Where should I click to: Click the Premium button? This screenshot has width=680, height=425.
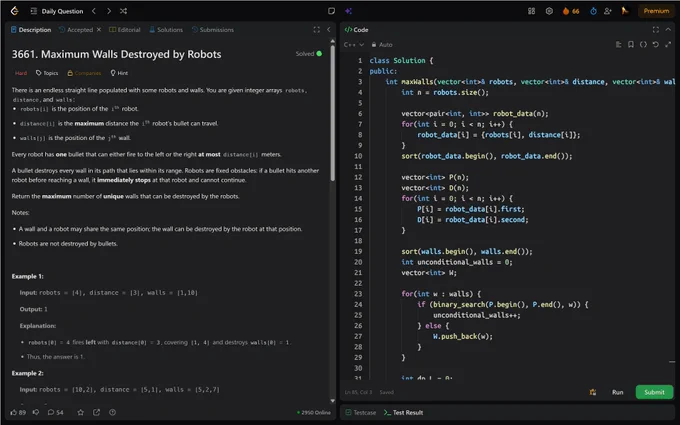[656, 11]
